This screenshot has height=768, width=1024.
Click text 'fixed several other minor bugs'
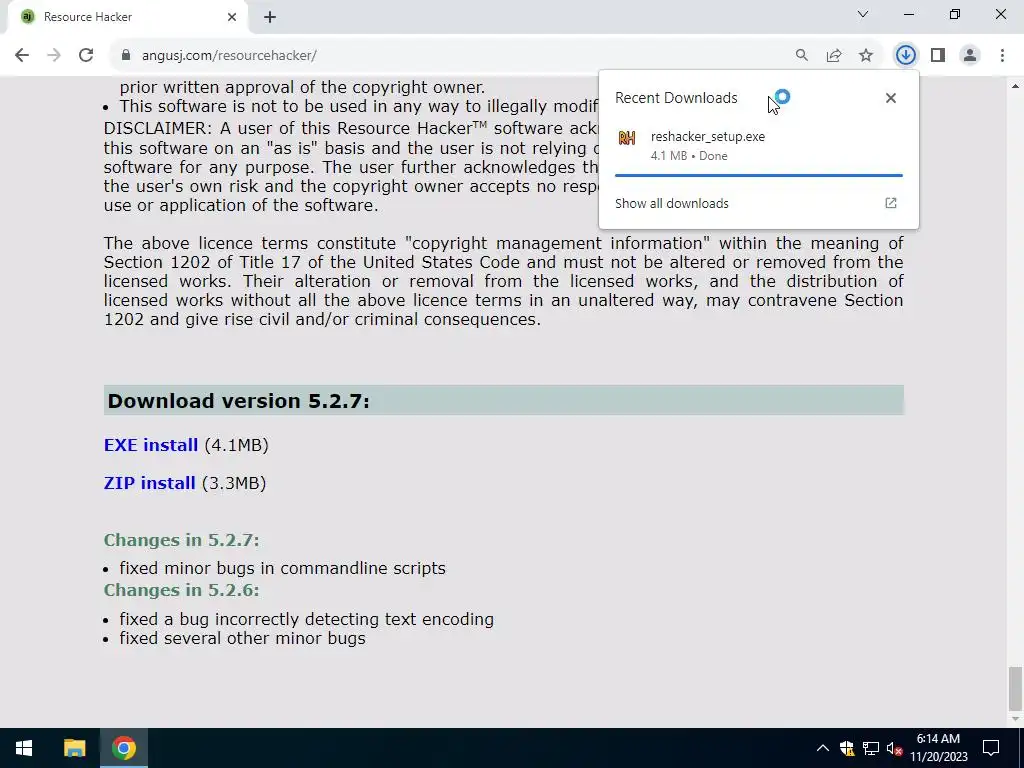click(242, 638)
